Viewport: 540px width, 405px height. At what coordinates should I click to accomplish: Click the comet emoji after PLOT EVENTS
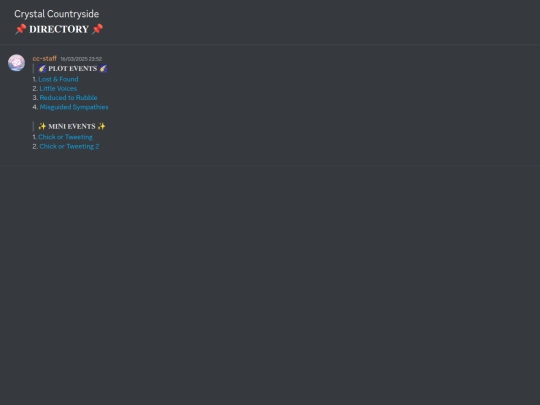103,69
